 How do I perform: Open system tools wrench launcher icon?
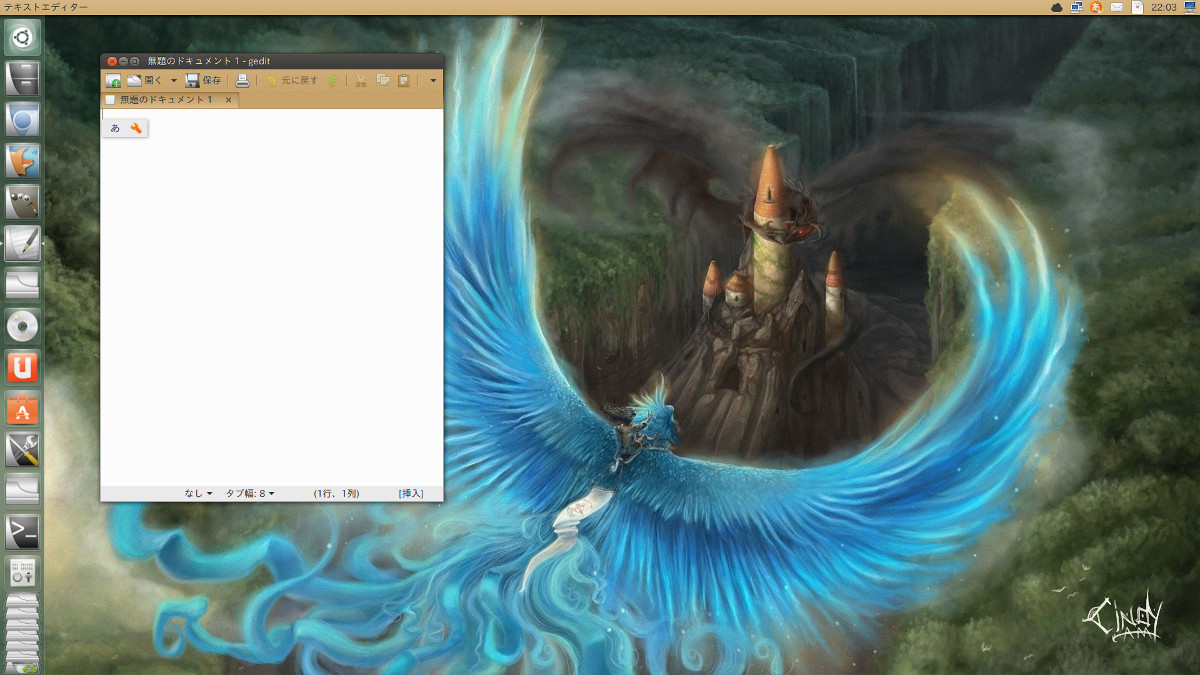[x=22, y=449]
